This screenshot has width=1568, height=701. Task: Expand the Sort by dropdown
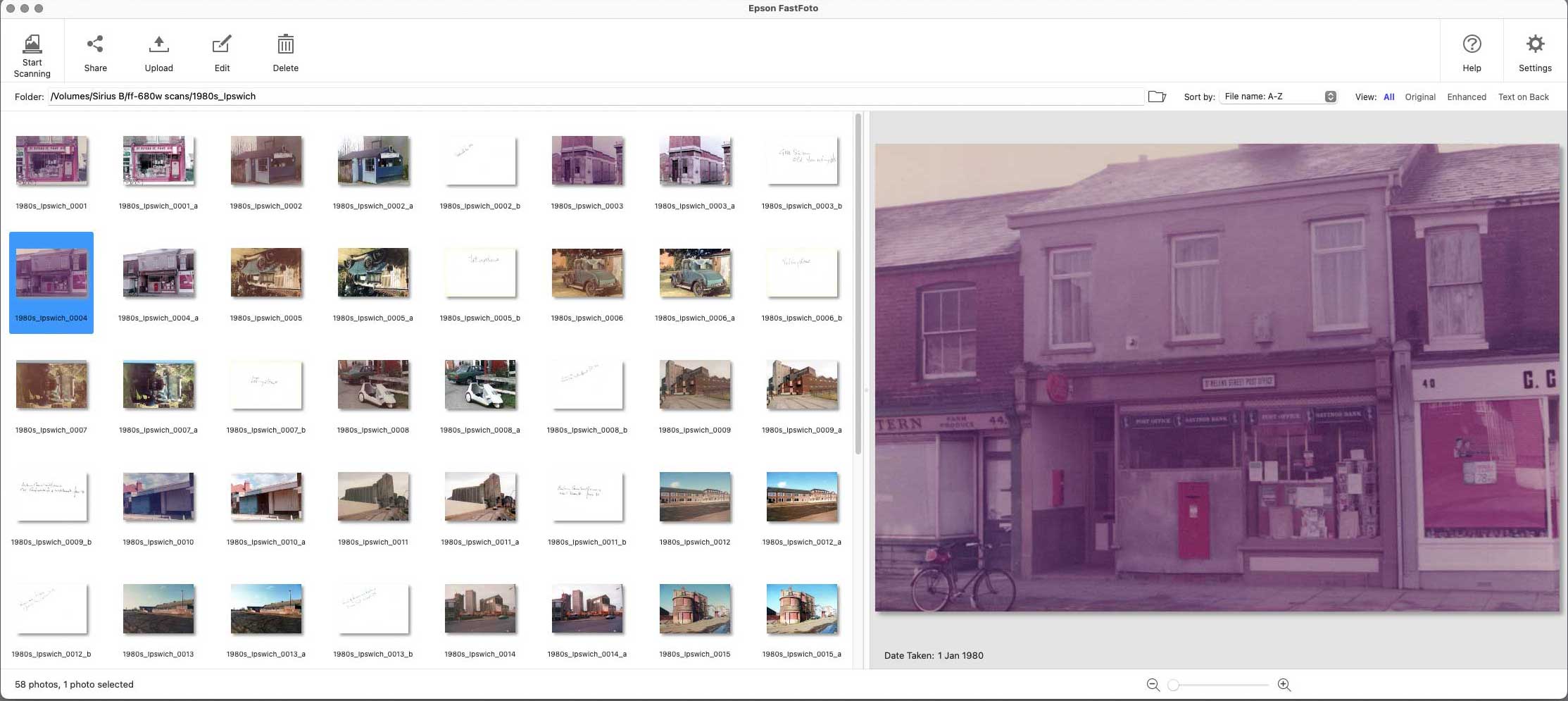click(1278, 97)
